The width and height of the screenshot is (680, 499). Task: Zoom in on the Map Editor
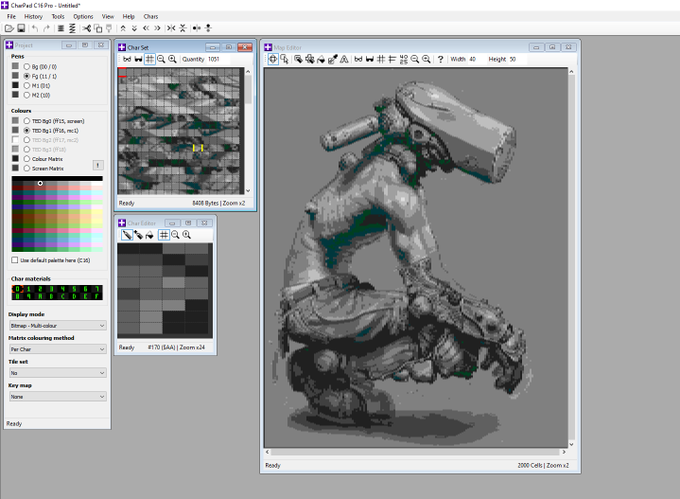[x=426, y=59]
